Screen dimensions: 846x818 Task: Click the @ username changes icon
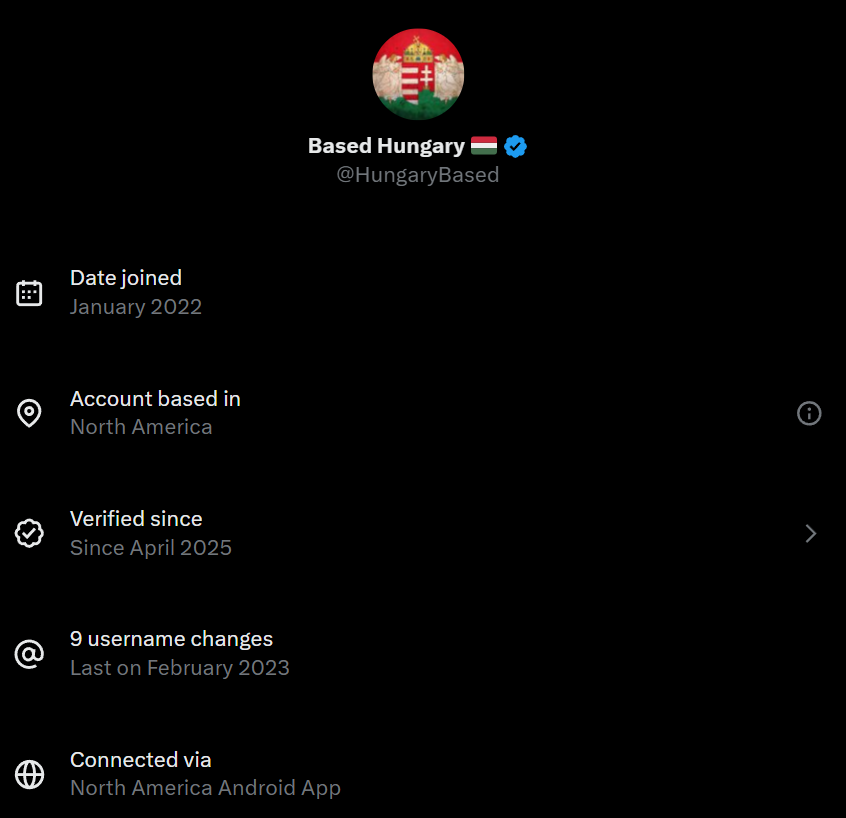coord(29,654)
